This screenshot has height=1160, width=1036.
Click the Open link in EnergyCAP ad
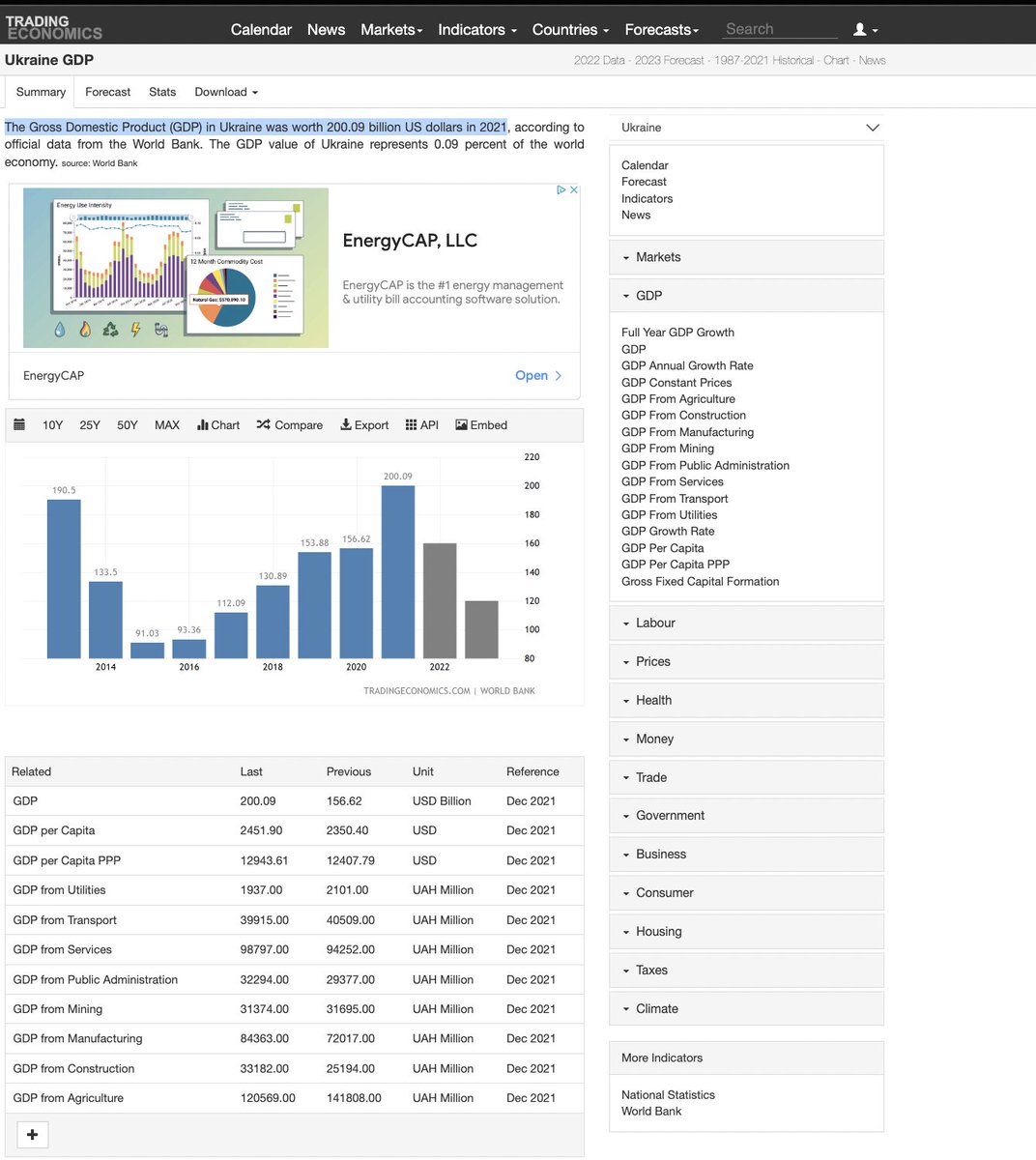coord(537,376)
